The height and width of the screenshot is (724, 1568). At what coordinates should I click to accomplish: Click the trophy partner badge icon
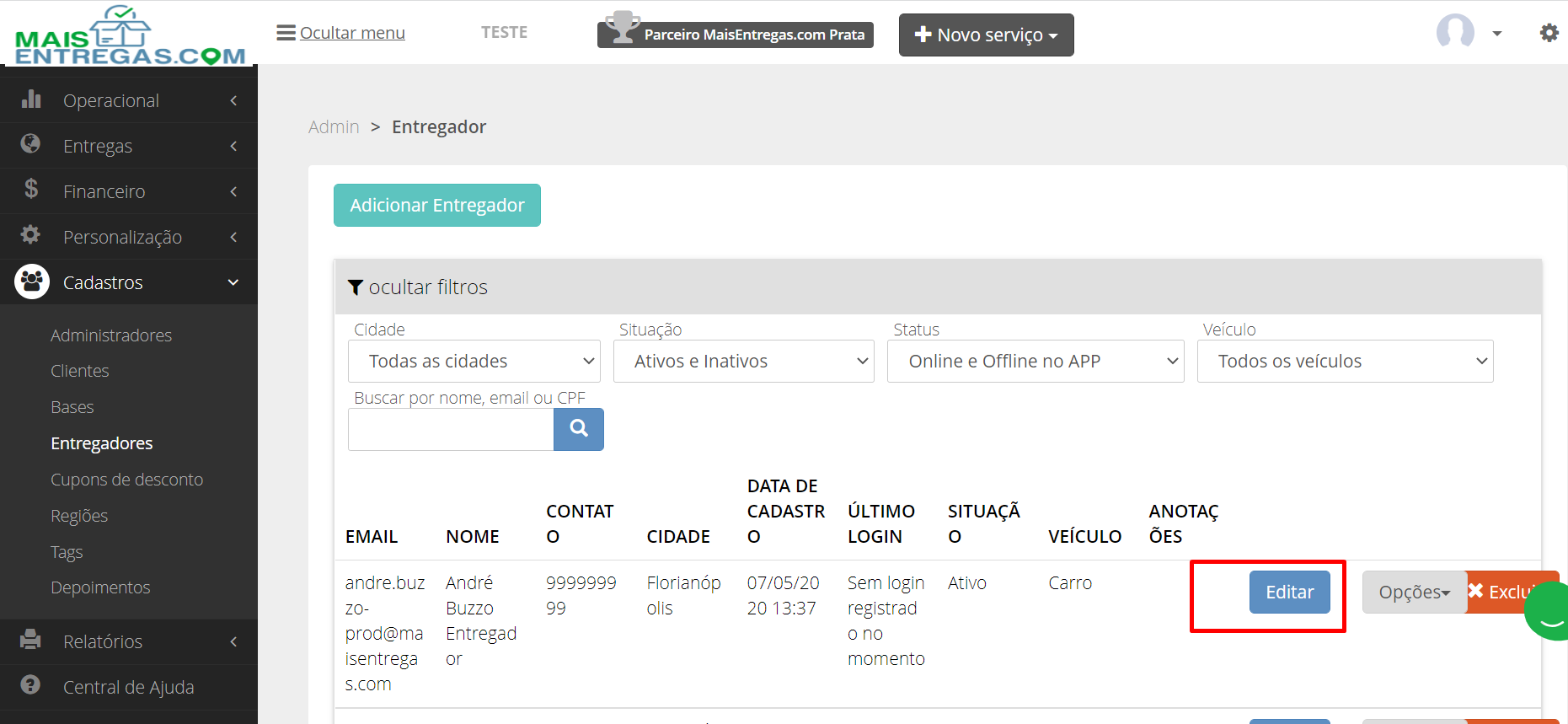623,27
